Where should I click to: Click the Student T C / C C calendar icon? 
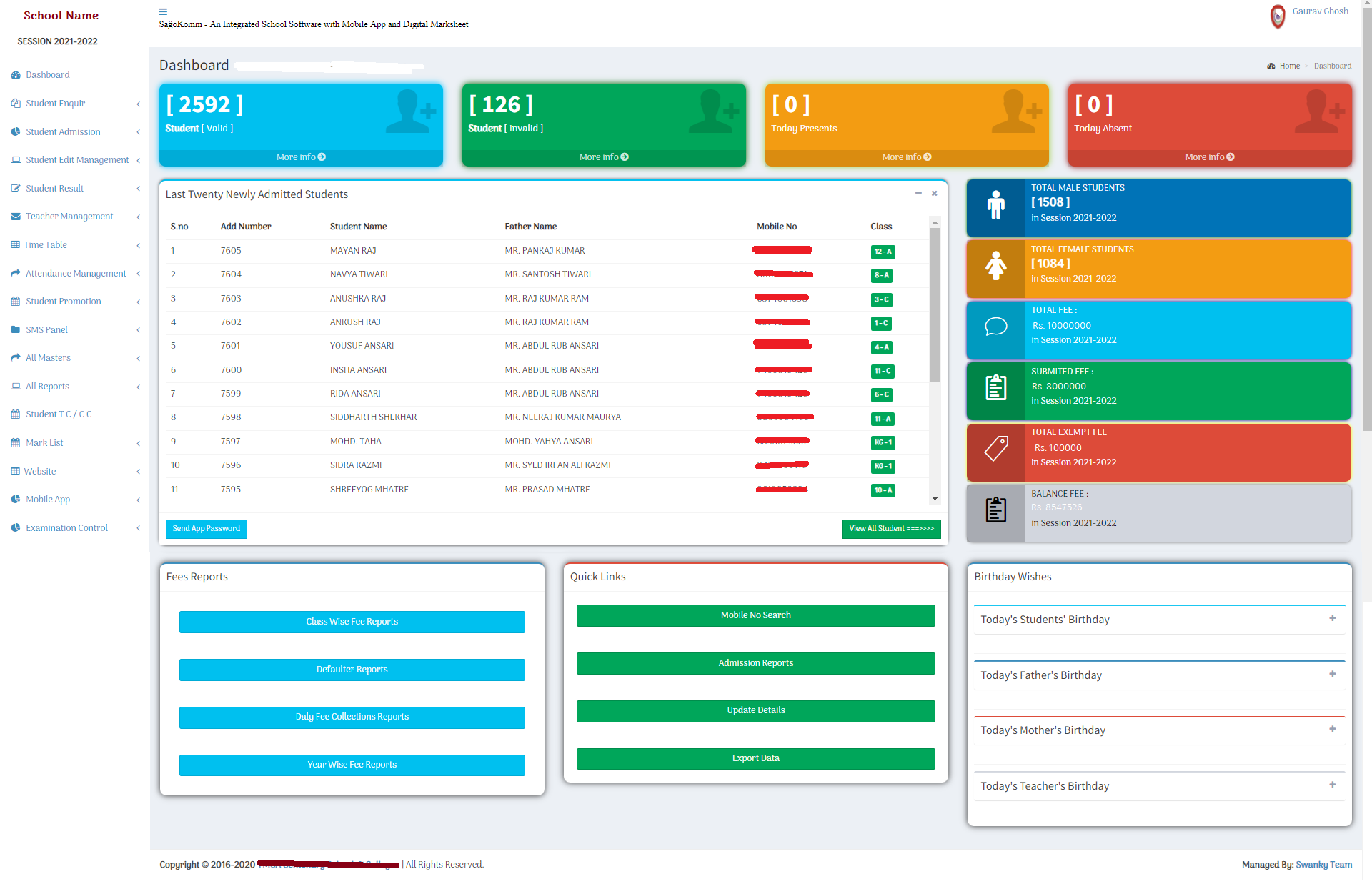click(16, 414)
